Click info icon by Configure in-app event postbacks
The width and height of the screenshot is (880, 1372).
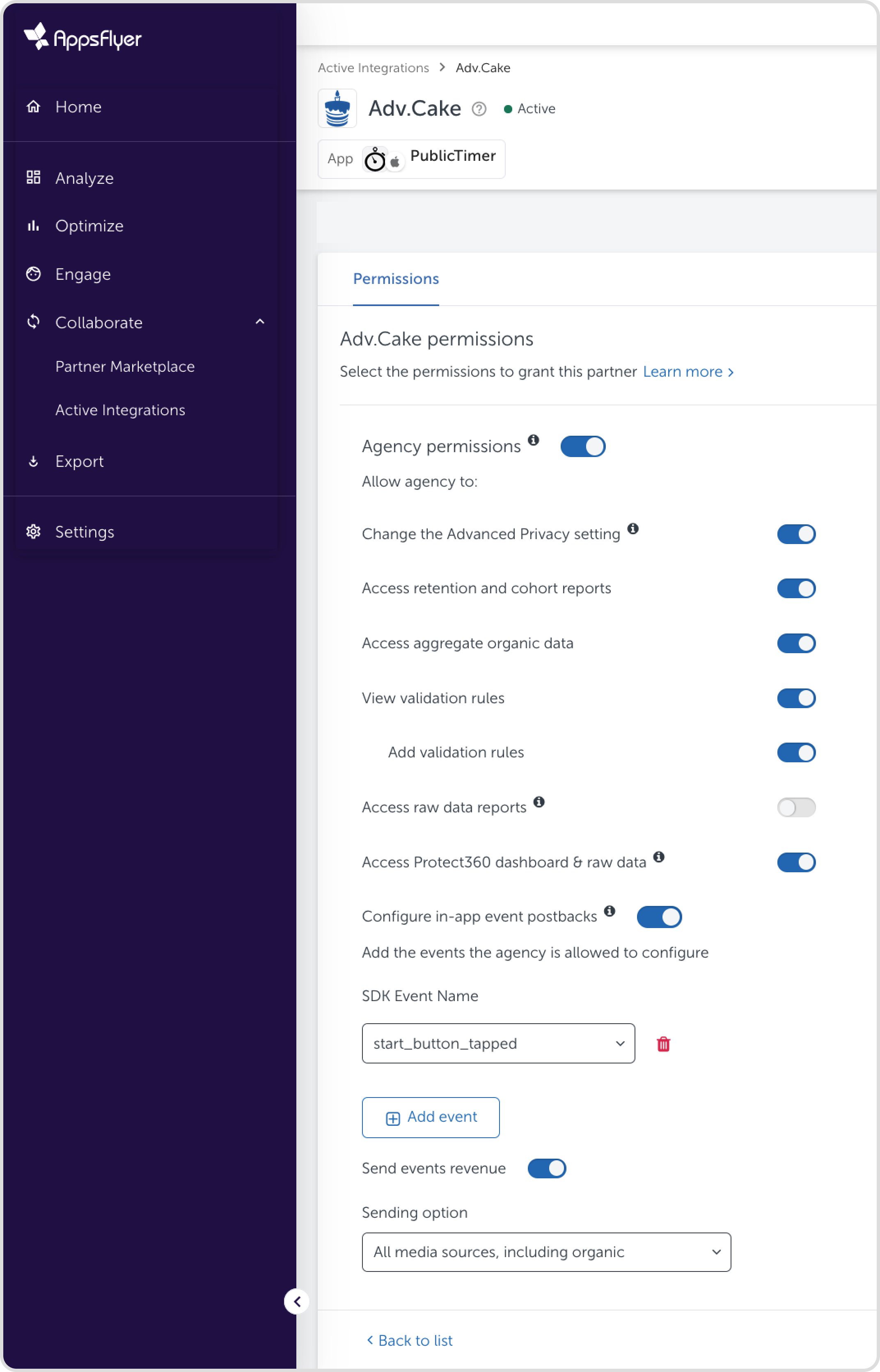(610, 911)
